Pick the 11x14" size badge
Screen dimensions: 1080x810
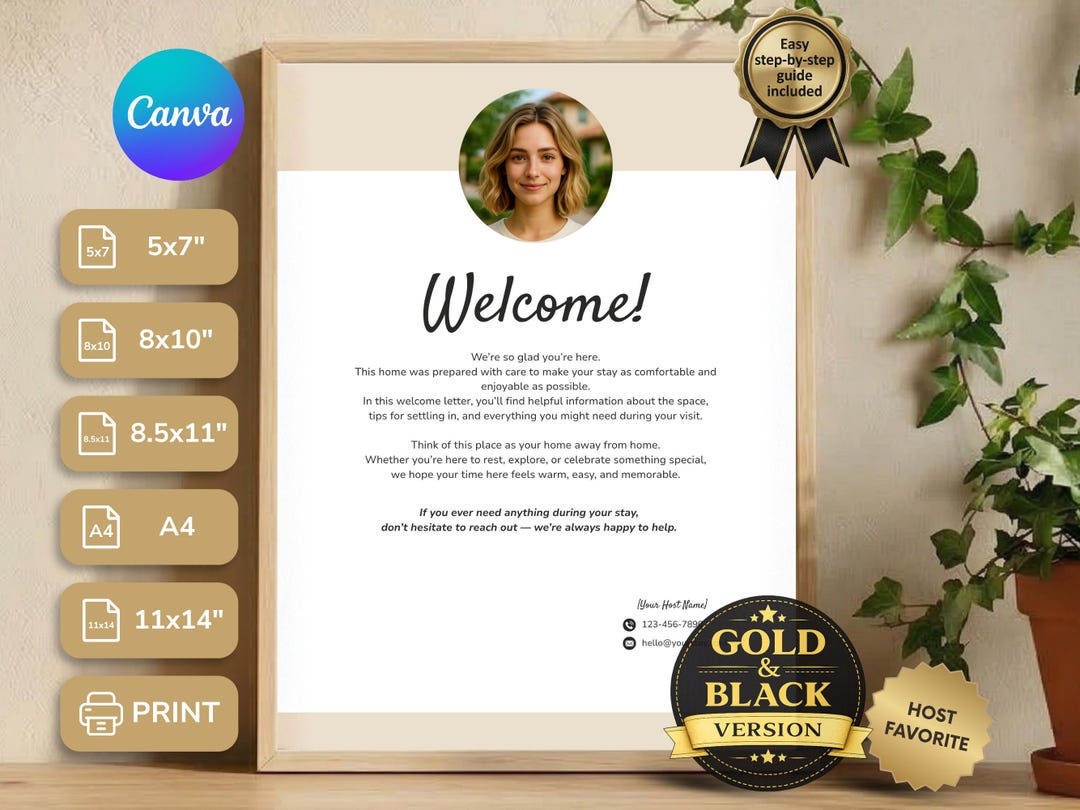click(149, 620)
